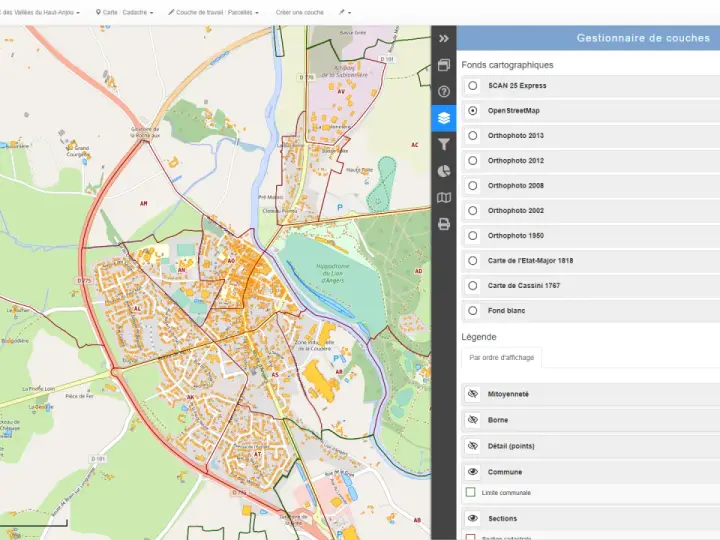Hide the Sections layer via eye icon

pyautogui.click(x=472, y=518)
